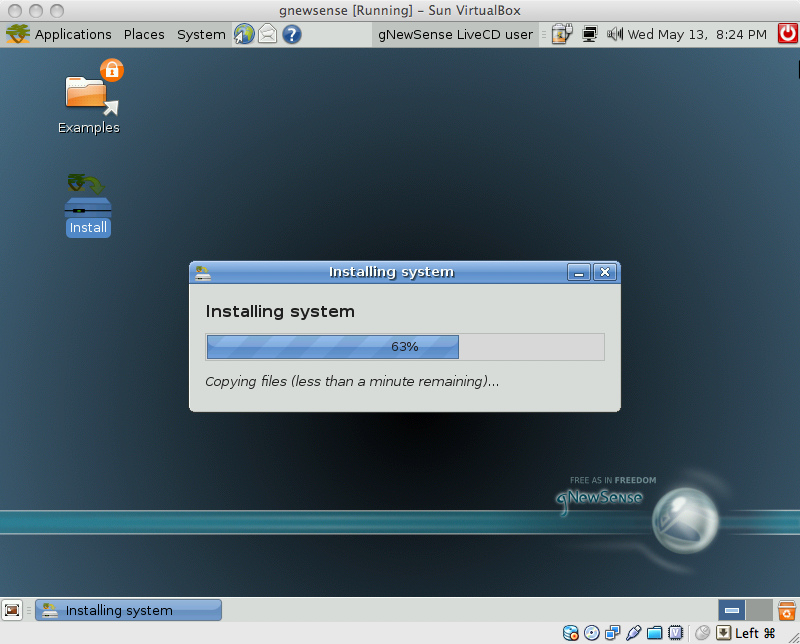Open the clock showing Wed May 13
This screenshot has height=644, width=800.
tap(697, 34)
